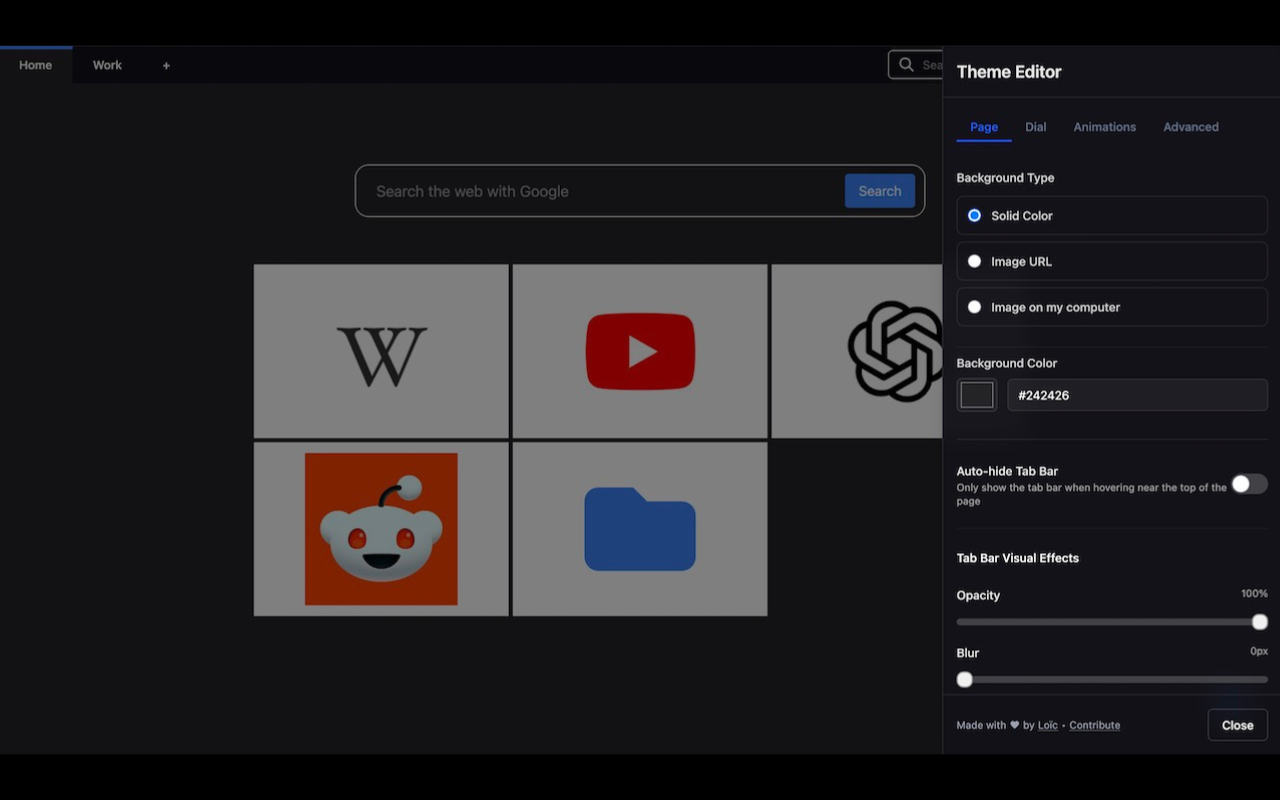Screen dimensions: 1280x800
Task: Follow the Loïc author link
Action: tap(1047, 726)
